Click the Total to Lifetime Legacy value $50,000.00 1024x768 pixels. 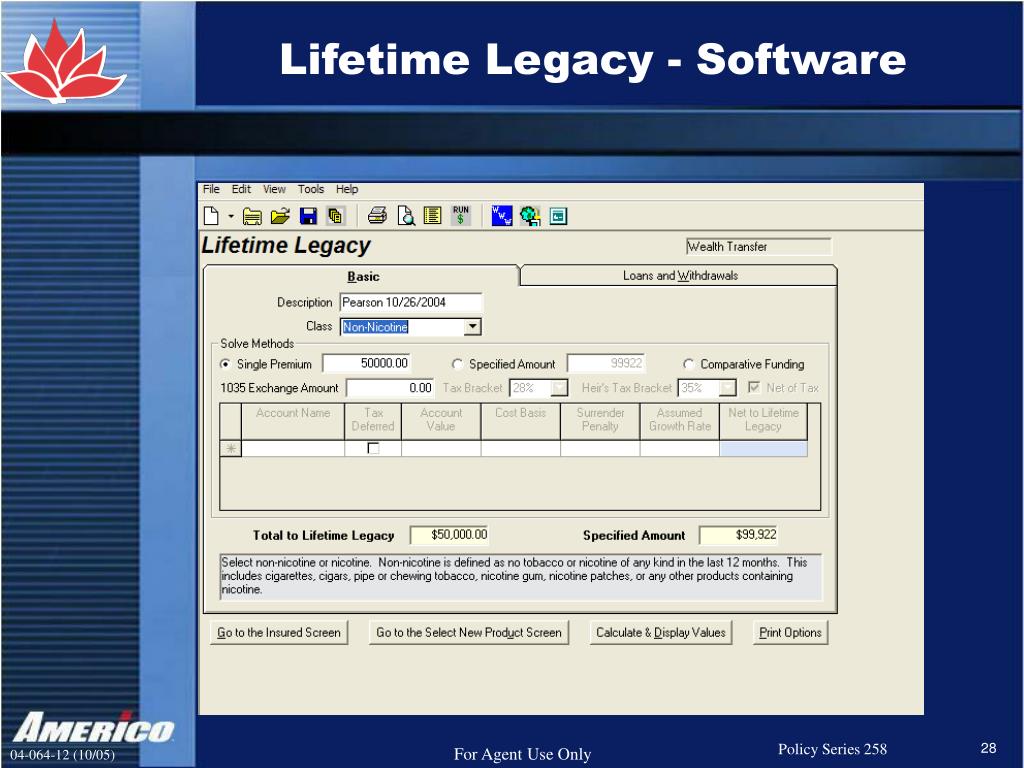pyautogui.click(x=449, y=535)
